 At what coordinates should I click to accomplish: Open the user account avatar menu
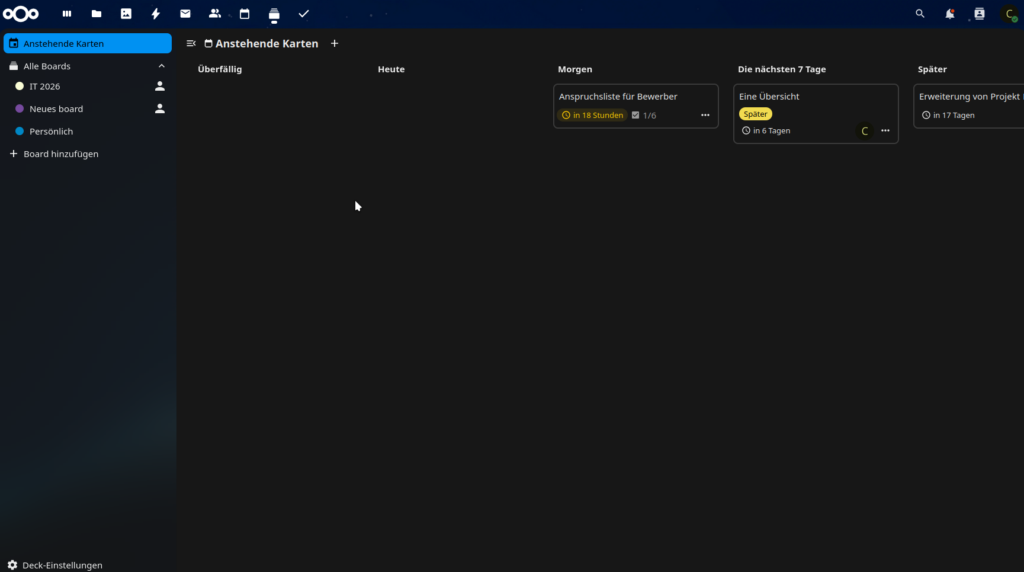click(1009, 14)
